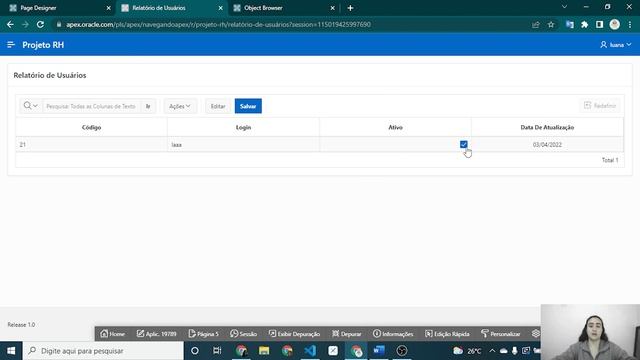640x360 pixels.
Task: Select the login cell luaa
Action: pyautogui.click(x=243, y=144)
